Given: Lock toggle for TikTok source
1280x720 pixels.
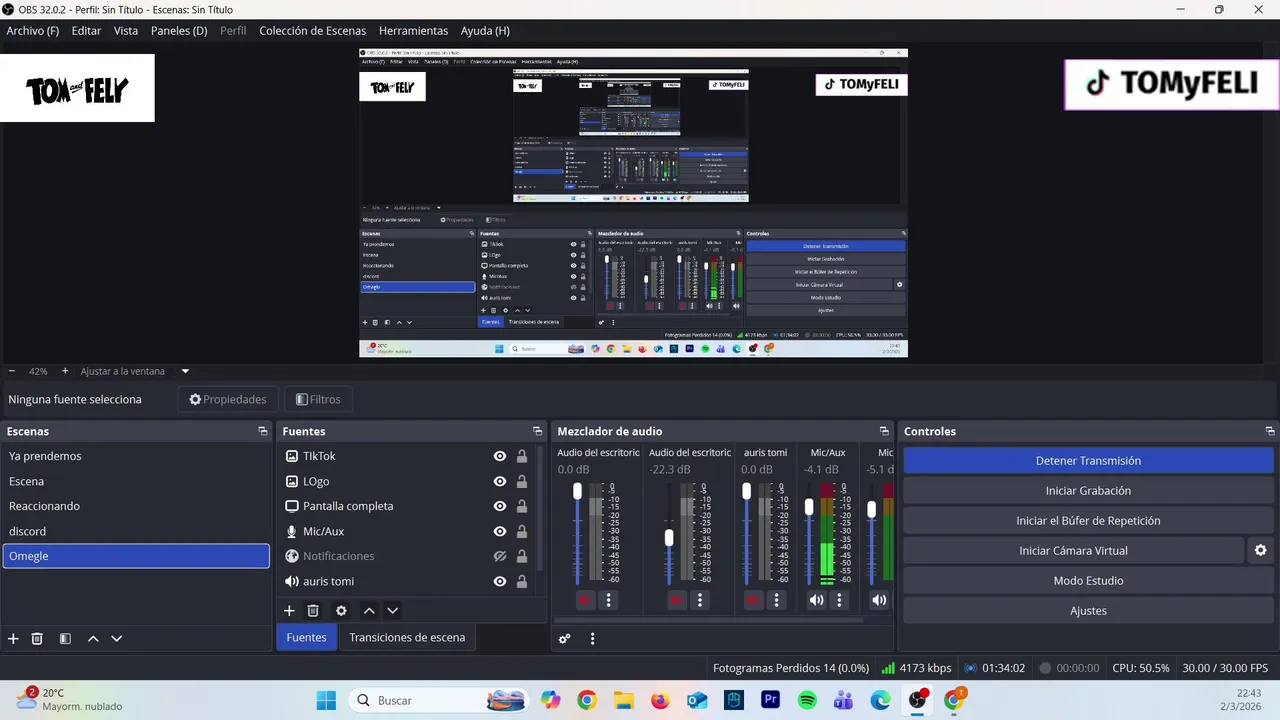Looking at the screenshot, I should (x=522, y=456).
